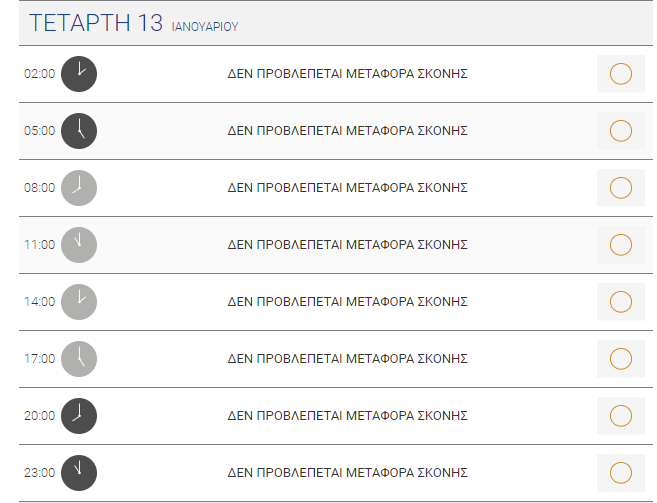Select the 08:00 grey clock icon
The height and width of the screenshot is (503, 657).
click(x=79, y=188)
